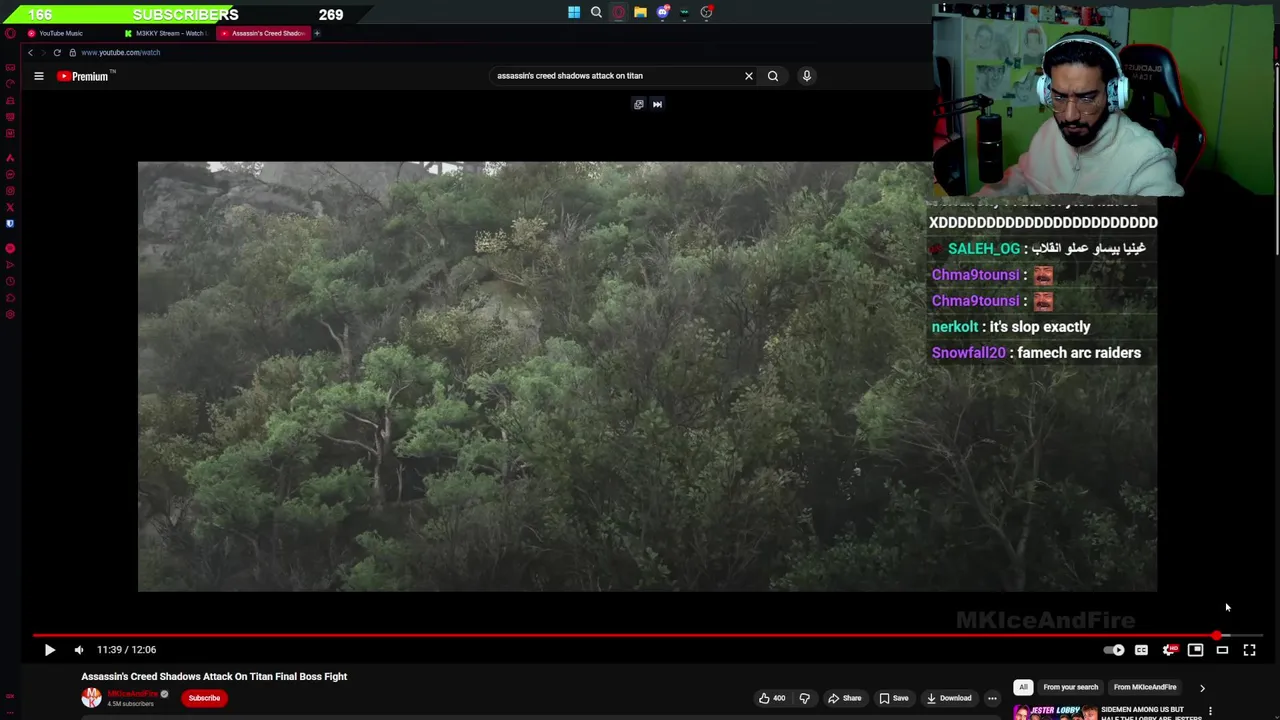Viewport: 1280px width, 720px height.
Task: Click nerkolt username in chat overlay
Action: coord(955,327)
